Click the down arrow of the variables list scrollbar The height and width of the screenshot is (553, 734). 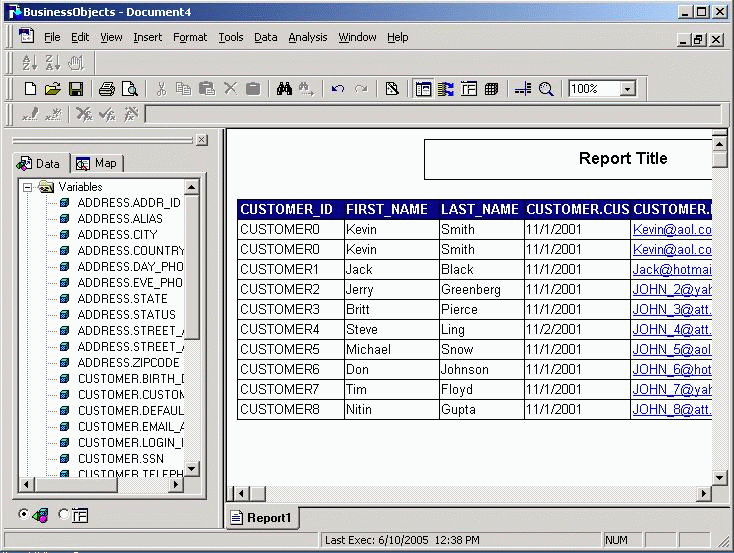click(191, 469)
